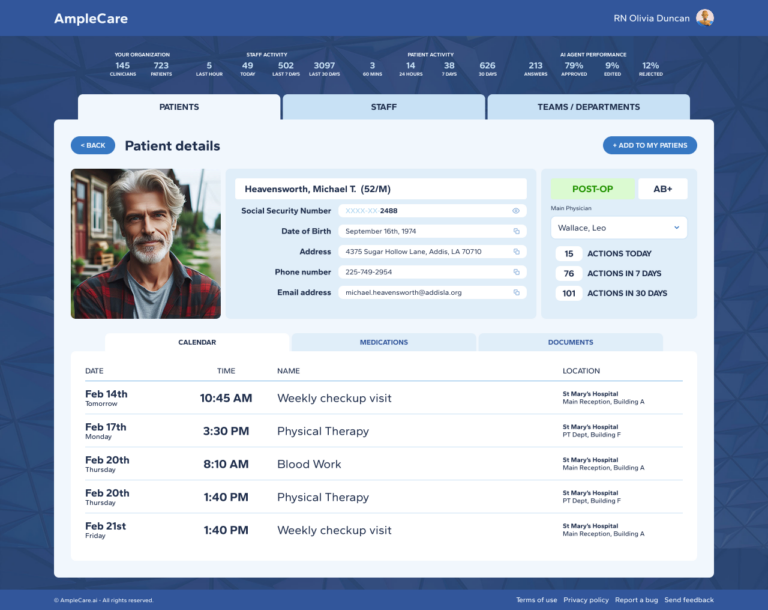Viewport: 768px width, 610px height.
Task: Click the LOCATION column header
Action: [x=581, y=371]
